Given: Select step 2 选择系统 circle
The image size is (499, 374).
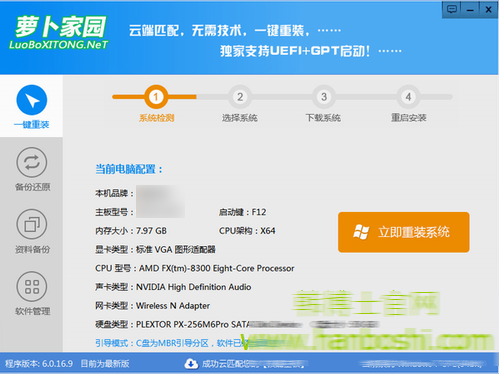Looking at the screenshot, I should click(x=240, y=97).
